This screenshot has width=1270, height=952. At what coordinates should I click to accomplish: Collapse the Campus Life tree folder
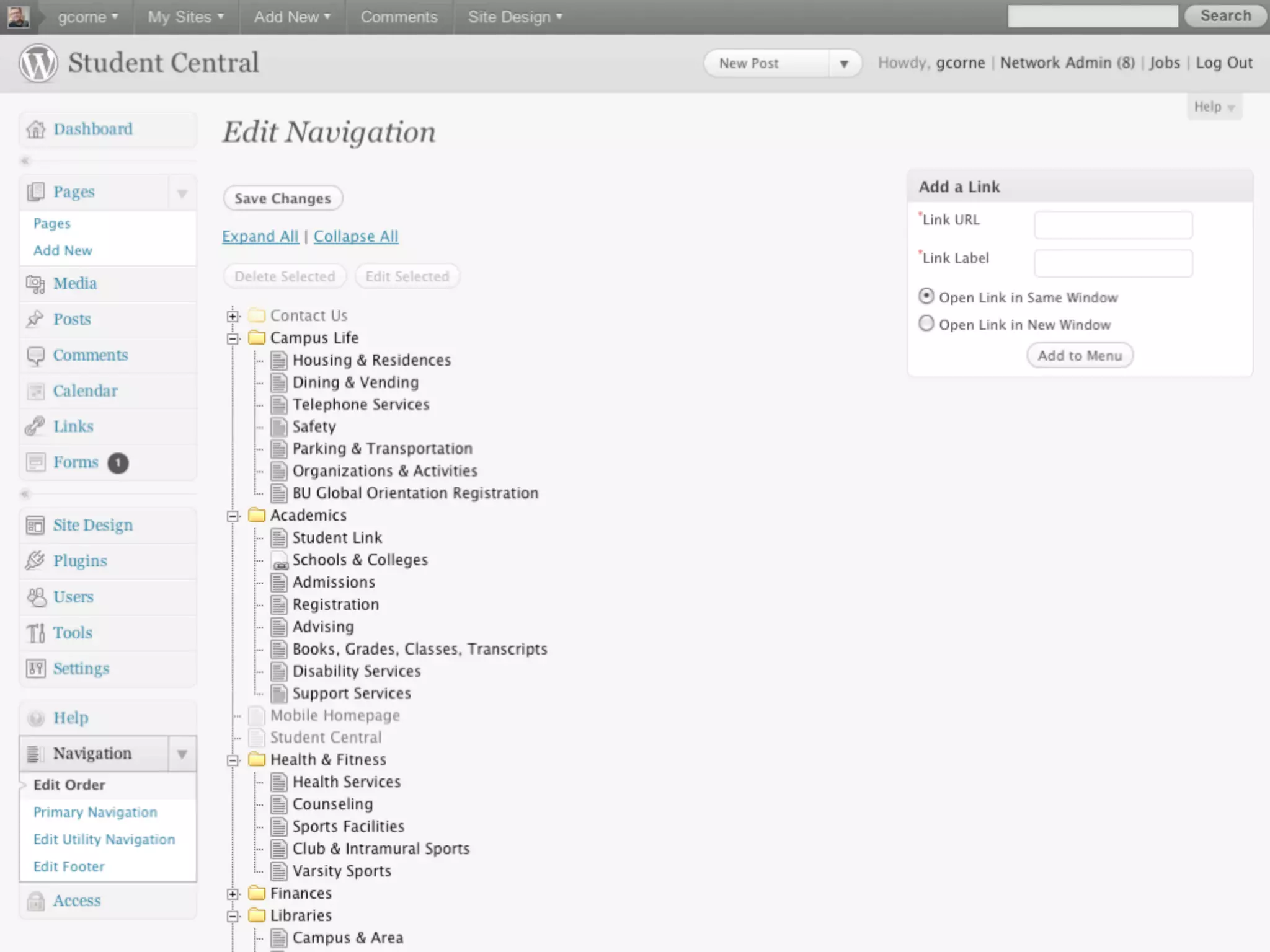tap(233, 338)
